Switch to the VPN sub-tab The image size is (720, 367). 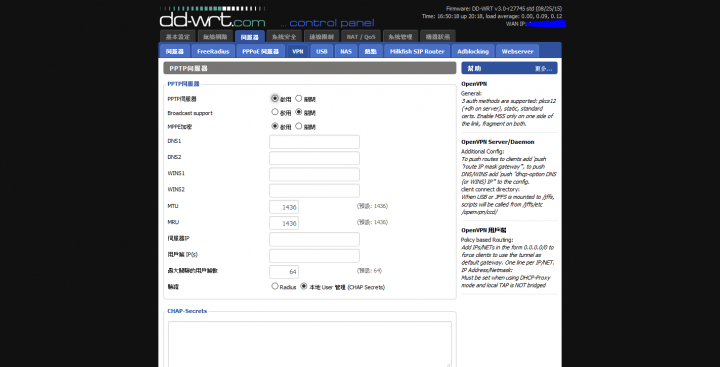[298, 51]
